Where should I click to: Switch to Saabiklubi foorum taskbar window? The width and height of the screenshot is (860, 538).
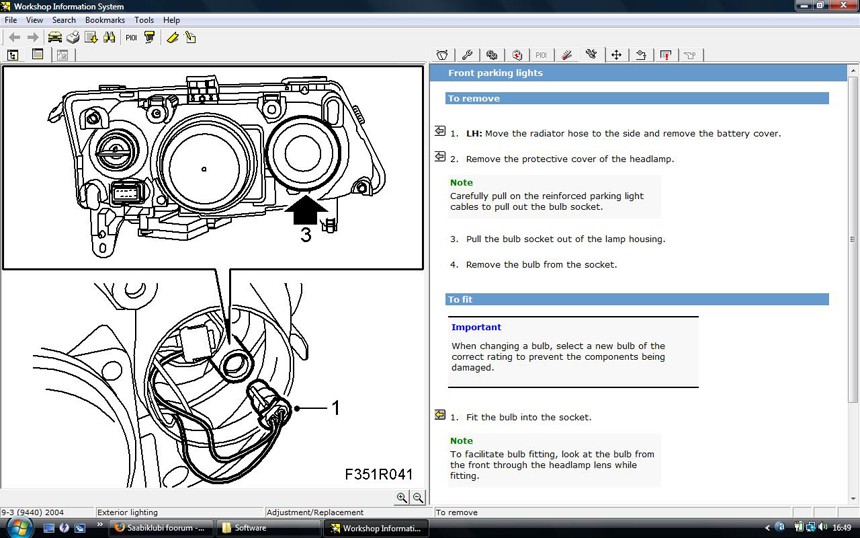point(160,527)
